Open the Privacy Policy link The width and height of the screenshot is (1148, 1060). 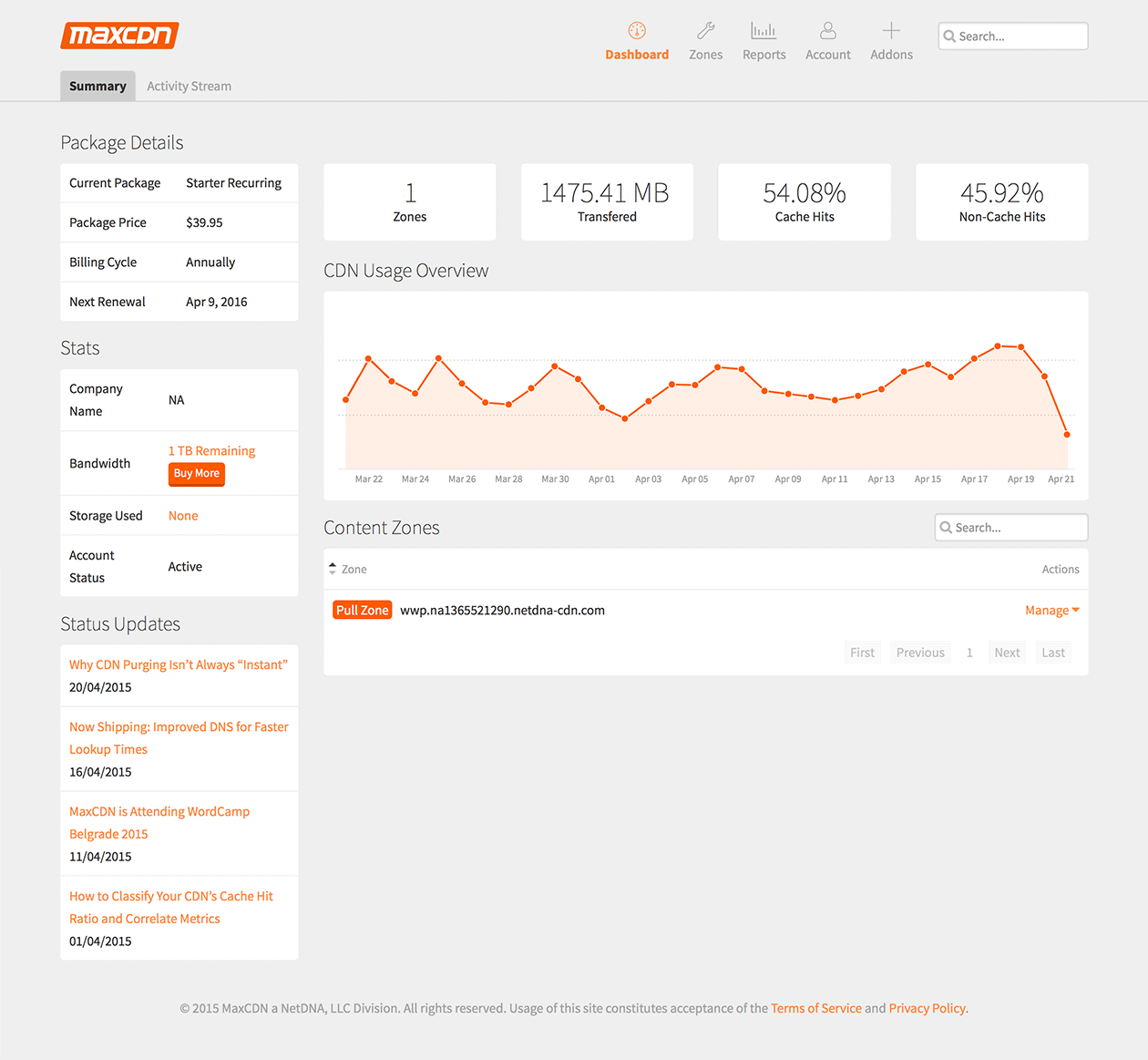tap(928, 1008)
